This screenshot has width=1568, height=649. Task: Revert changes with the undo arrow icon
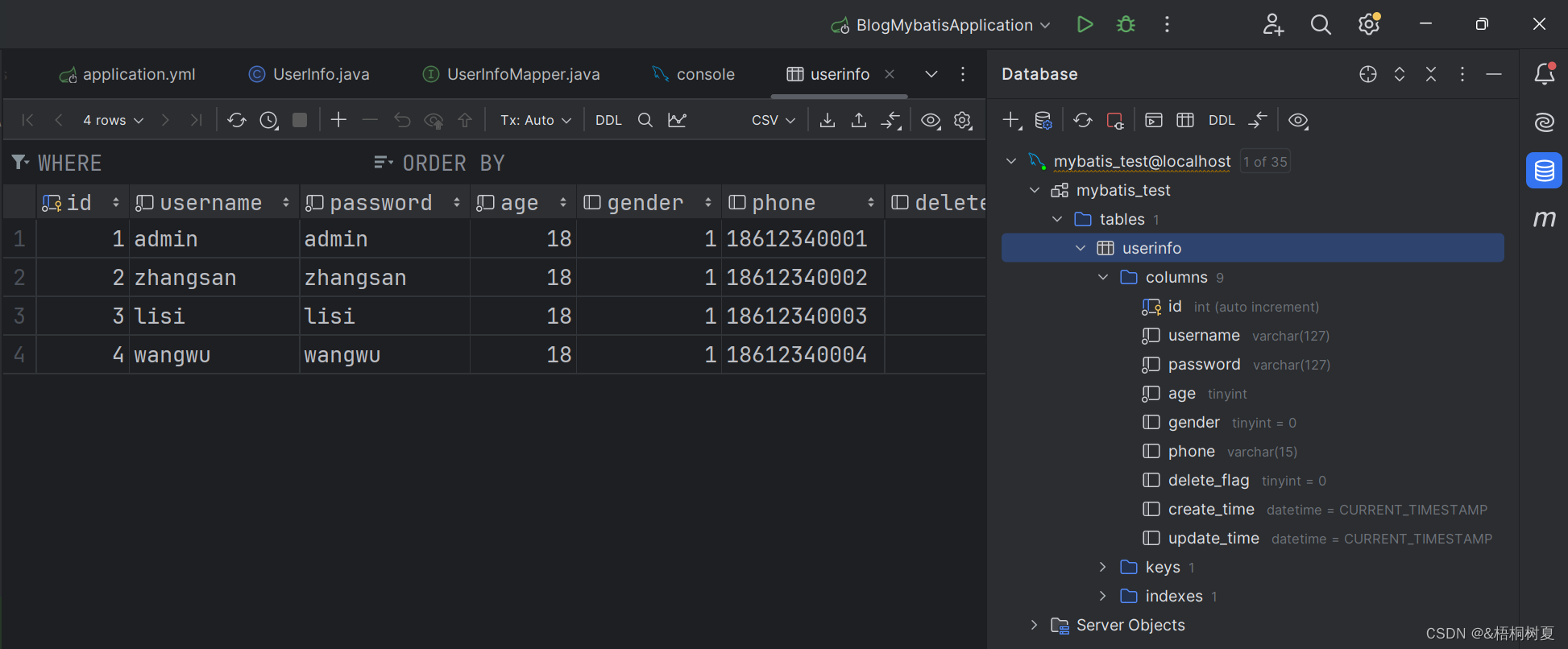pos(402,120)
